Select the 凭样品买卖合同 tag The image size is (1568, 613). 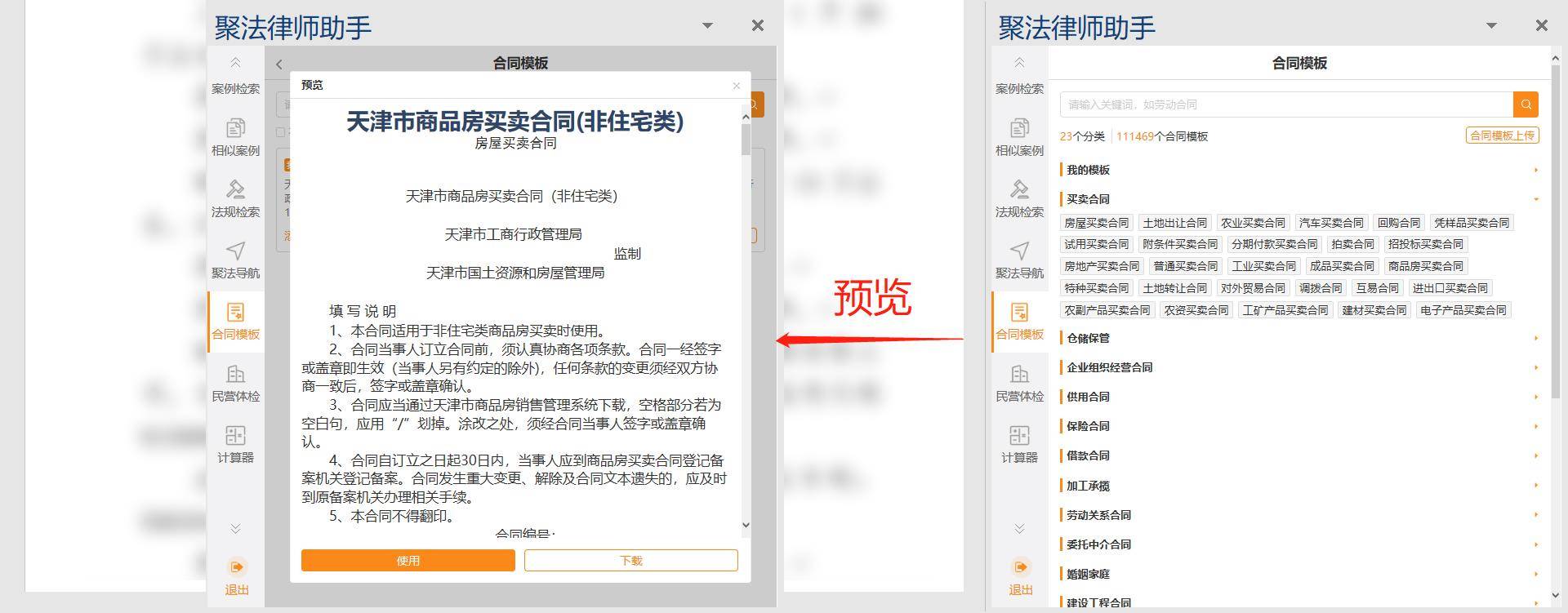point(1471,223)
